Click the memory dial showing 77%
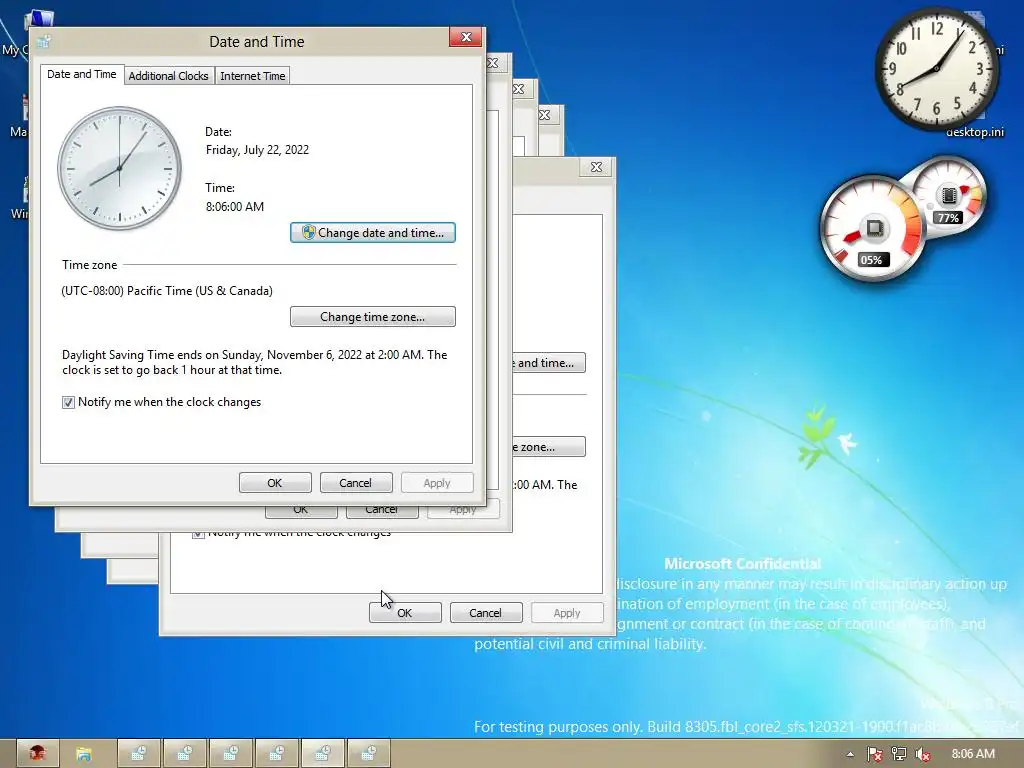Image resolution: width=1024 pixels, height=768 pixels. [x=949, y=195]
